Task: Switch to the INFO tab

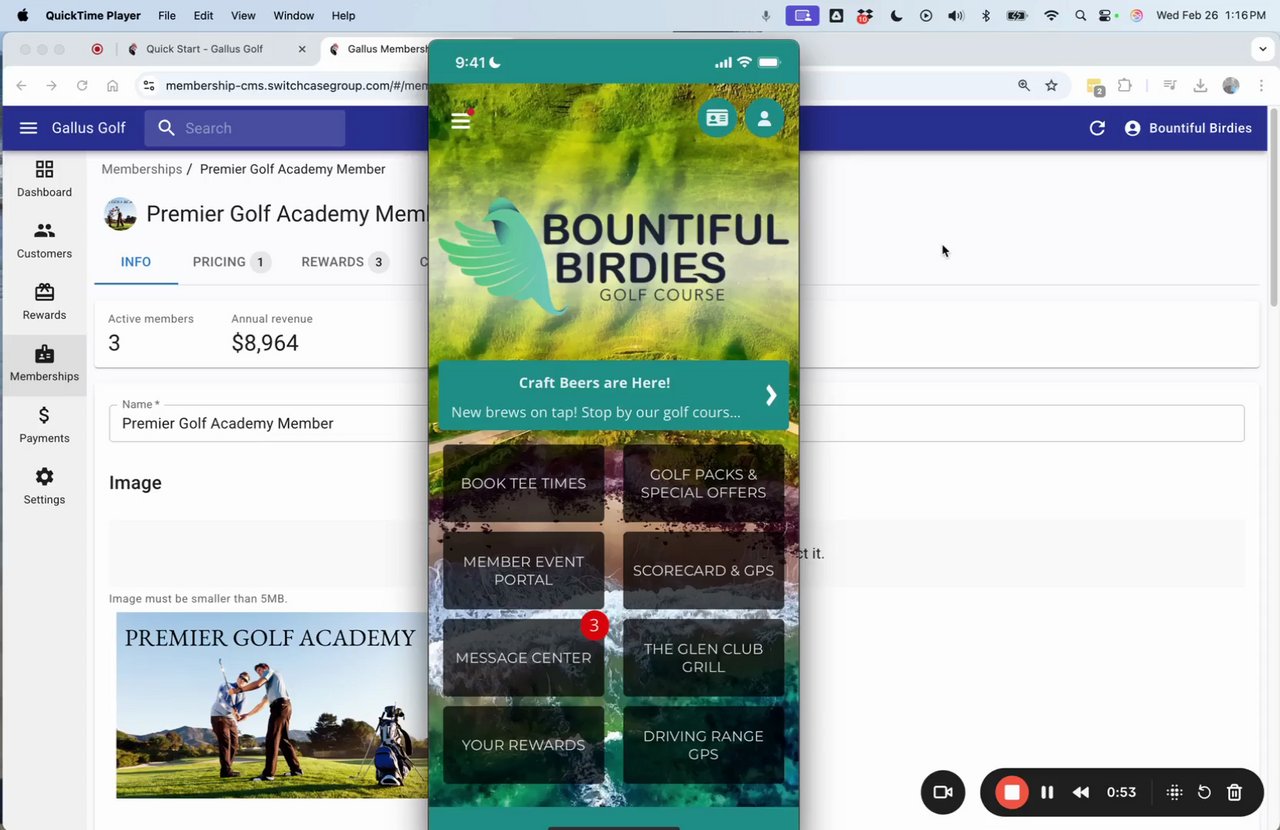Action: click(136, 262)
